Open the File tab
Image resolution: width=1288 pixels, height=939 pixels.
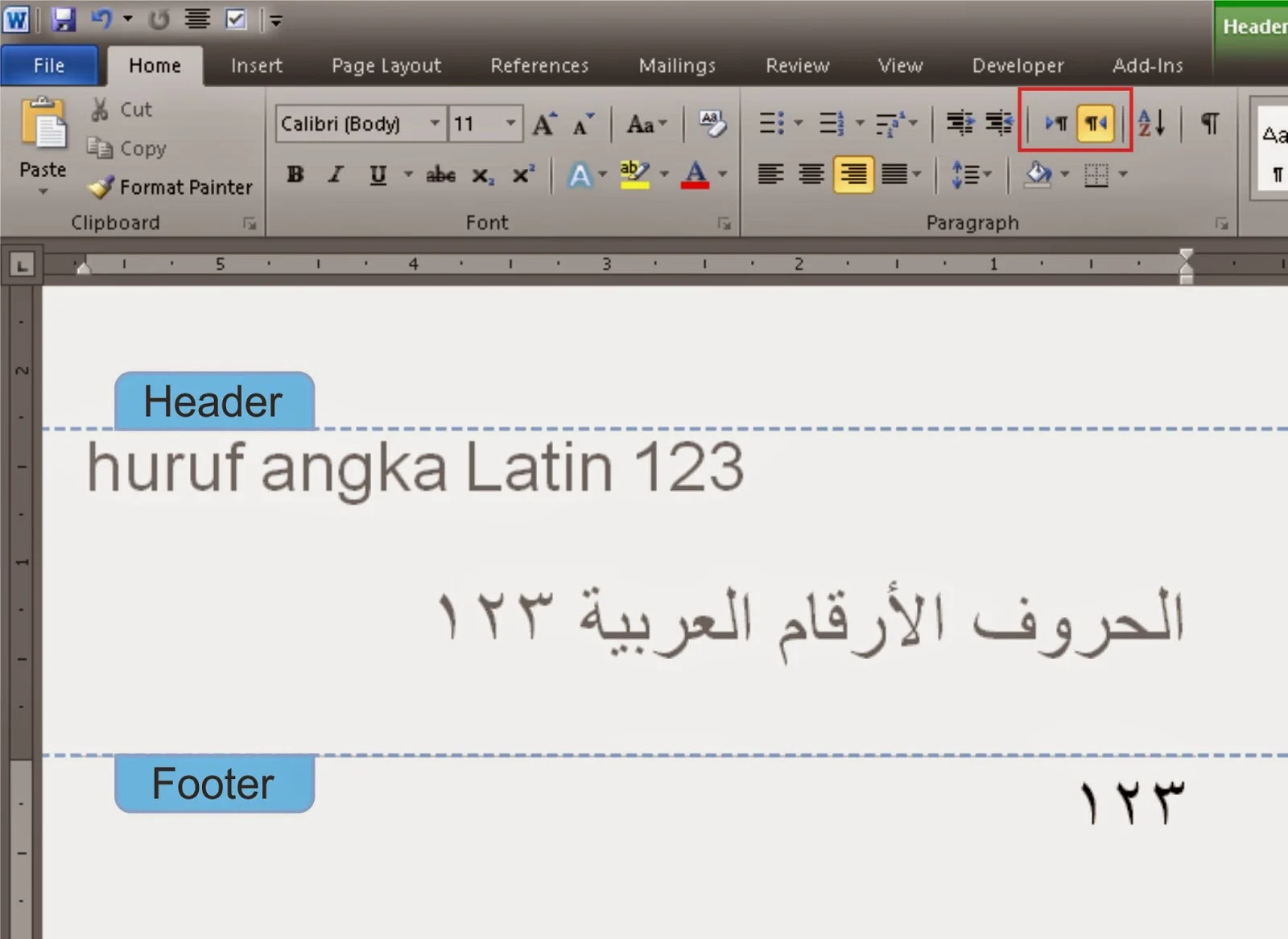[49, 65]
